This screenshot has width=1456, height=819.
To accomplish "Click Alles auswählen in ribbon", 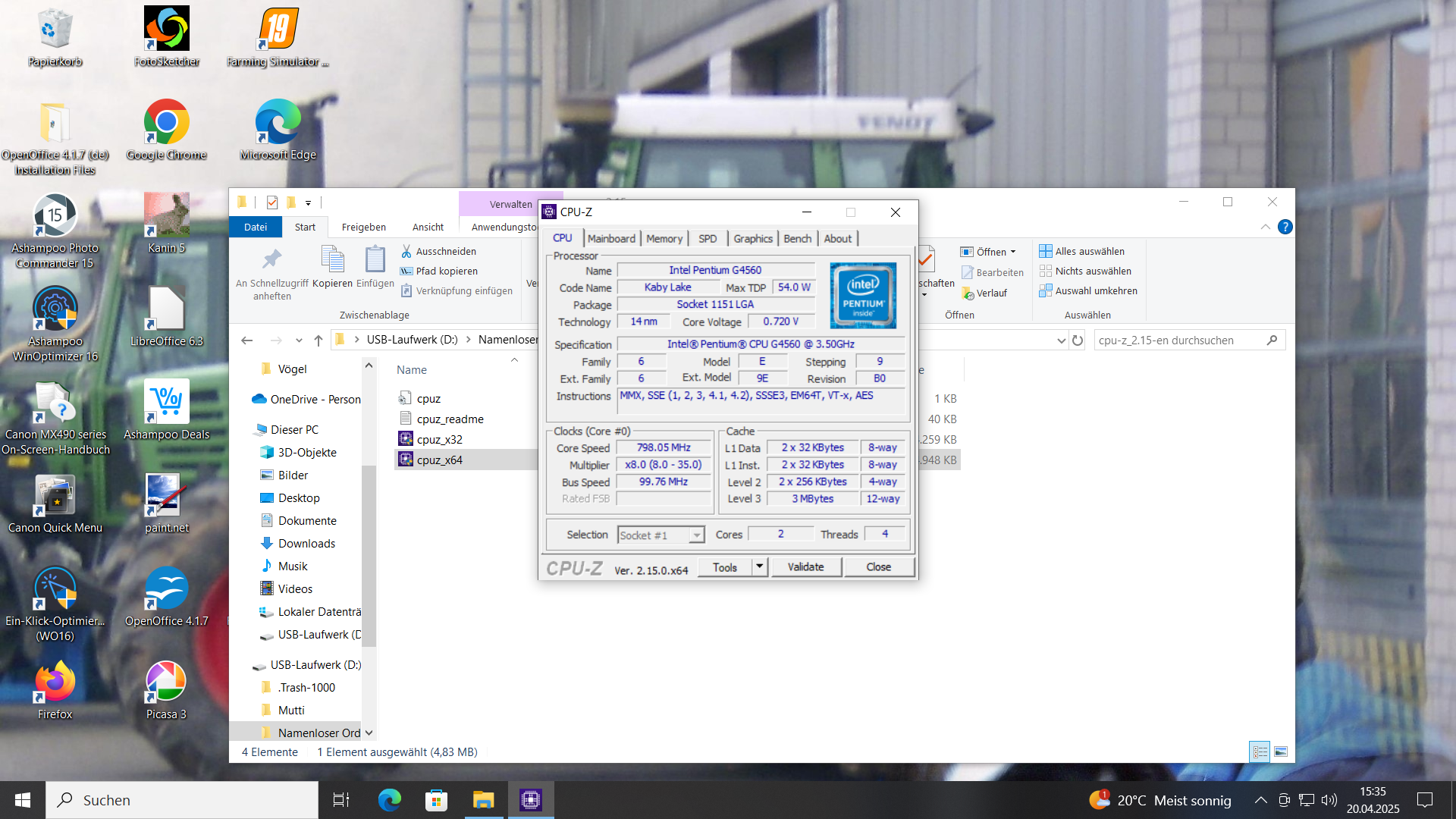I will [1089, 251].
